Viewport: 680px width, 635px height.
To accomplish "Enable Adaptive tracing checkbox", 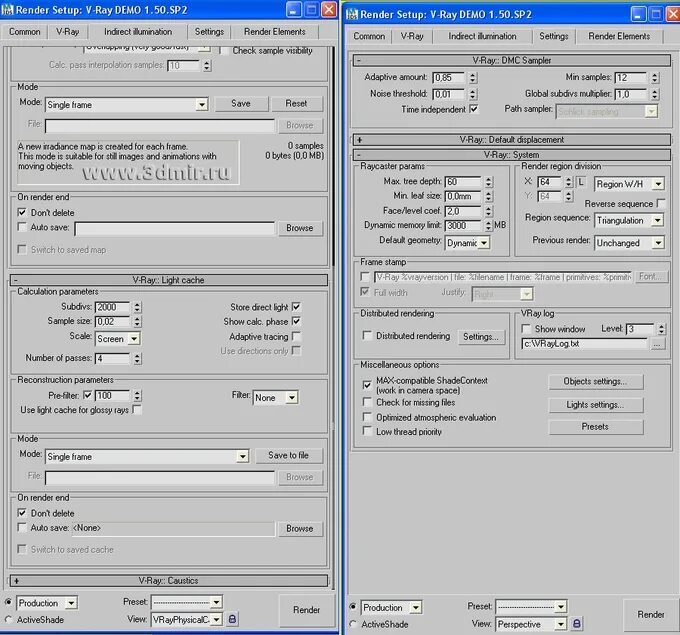I will click(296, 336).
